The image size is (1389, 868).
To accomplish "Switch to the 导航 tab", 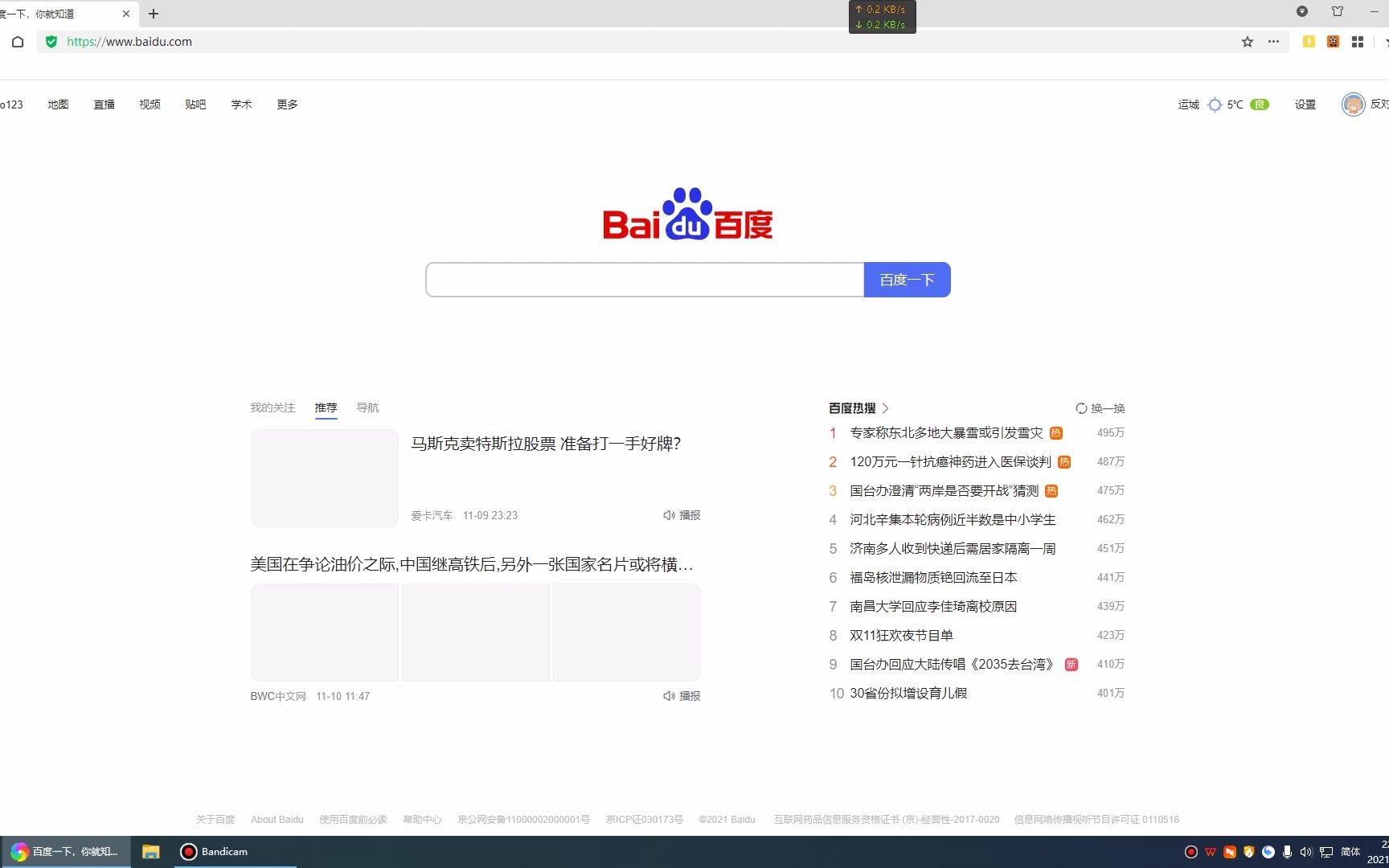I will 367,407.
